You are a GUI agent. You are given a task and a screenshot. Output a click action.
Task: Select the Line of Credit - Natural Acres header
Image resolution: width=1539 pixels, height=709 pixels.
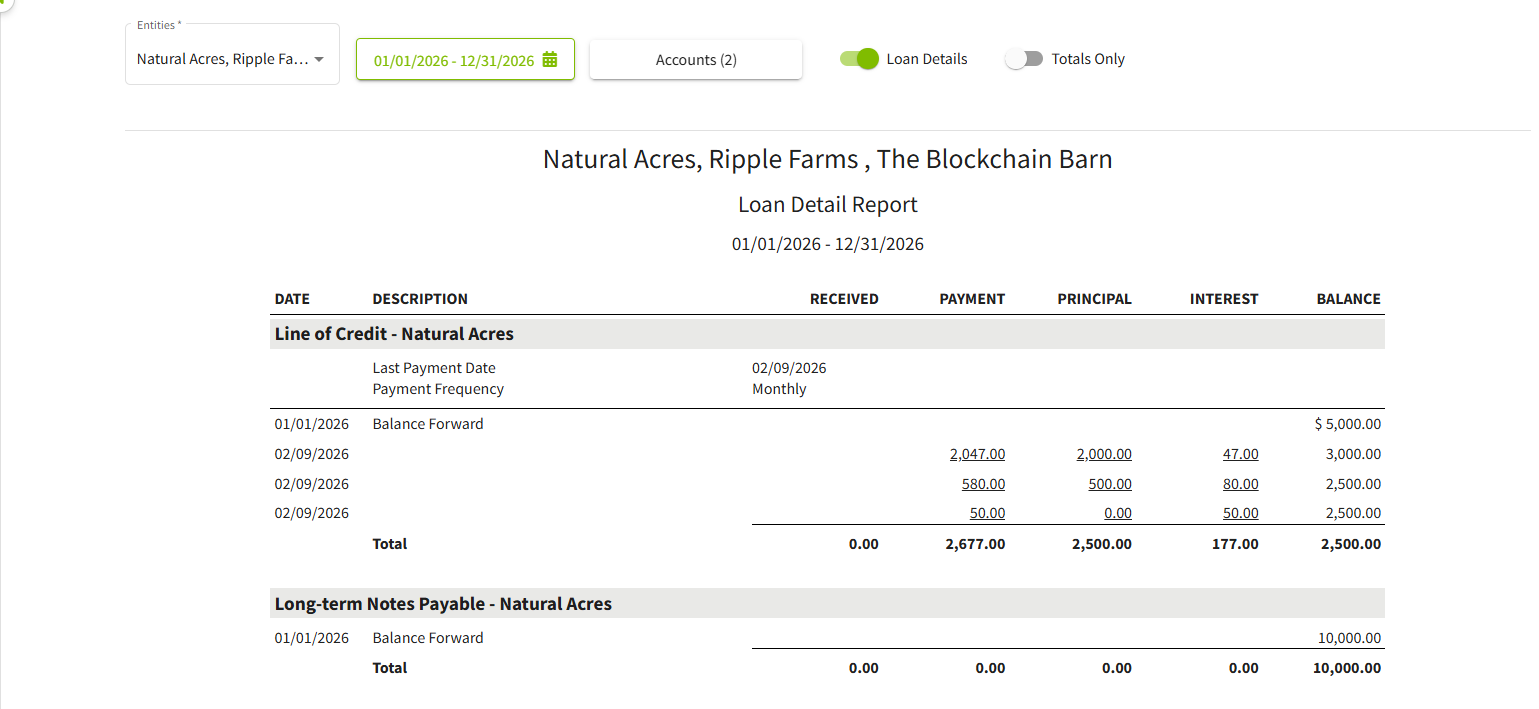point(394,334)
